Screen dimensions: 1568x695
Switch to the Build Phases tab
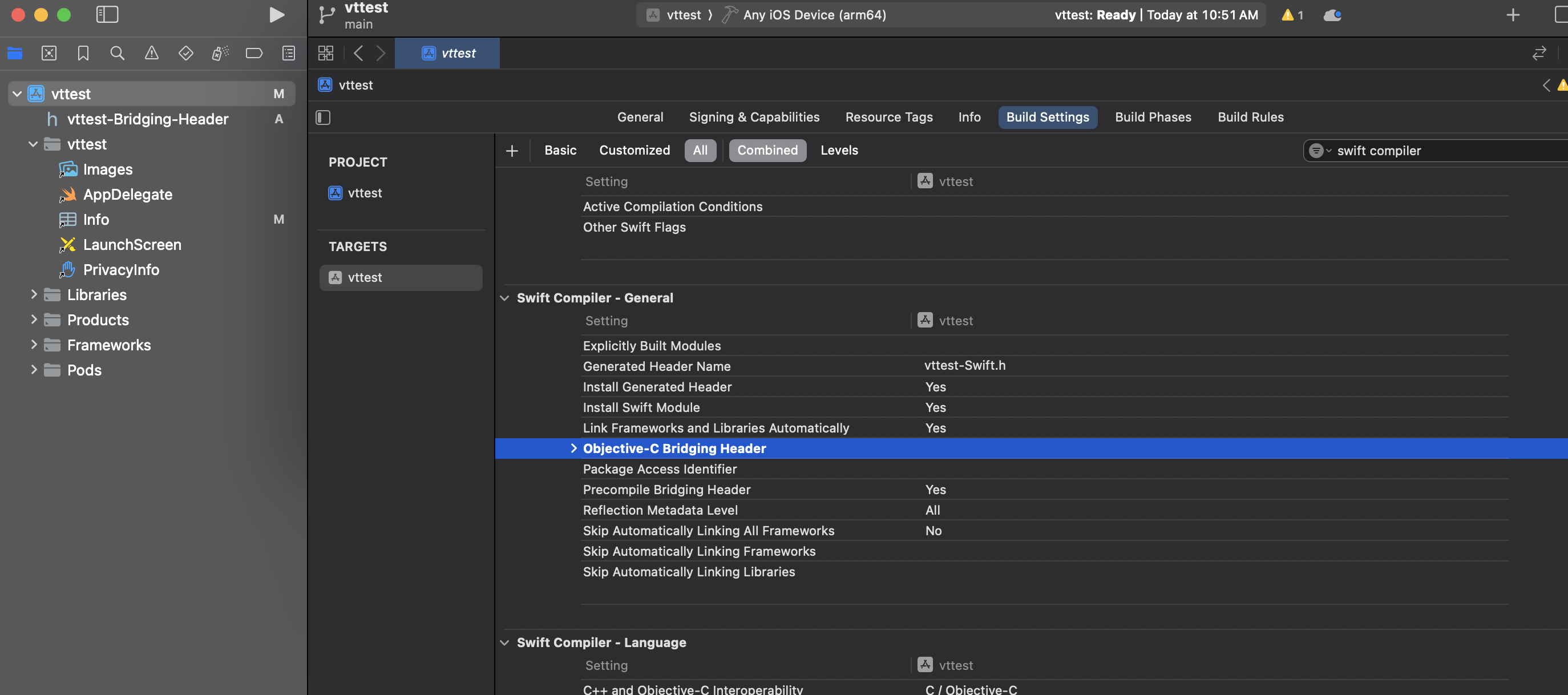click(1153, 117)
